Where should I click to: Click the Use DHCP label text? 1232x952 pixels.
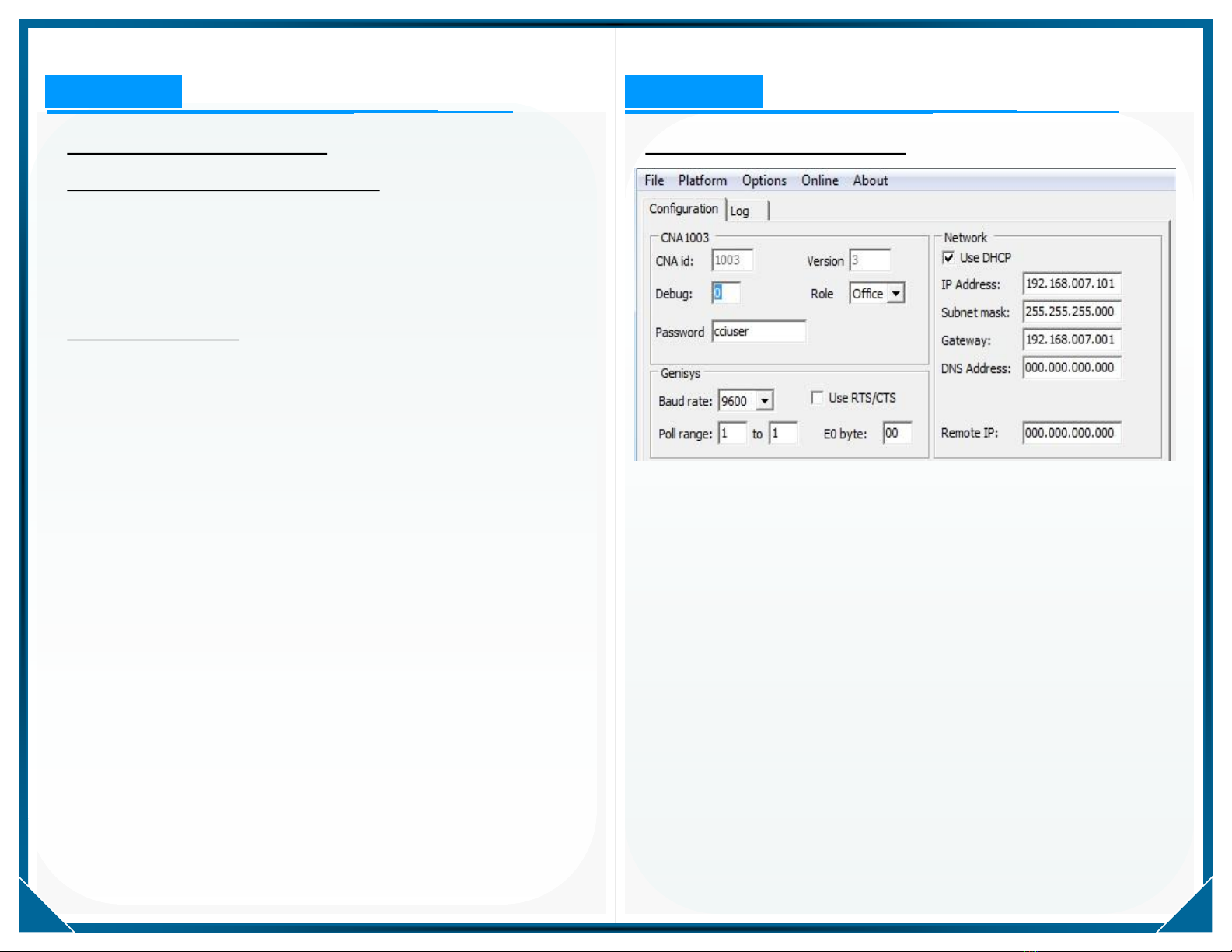click(x=986, y=258)
